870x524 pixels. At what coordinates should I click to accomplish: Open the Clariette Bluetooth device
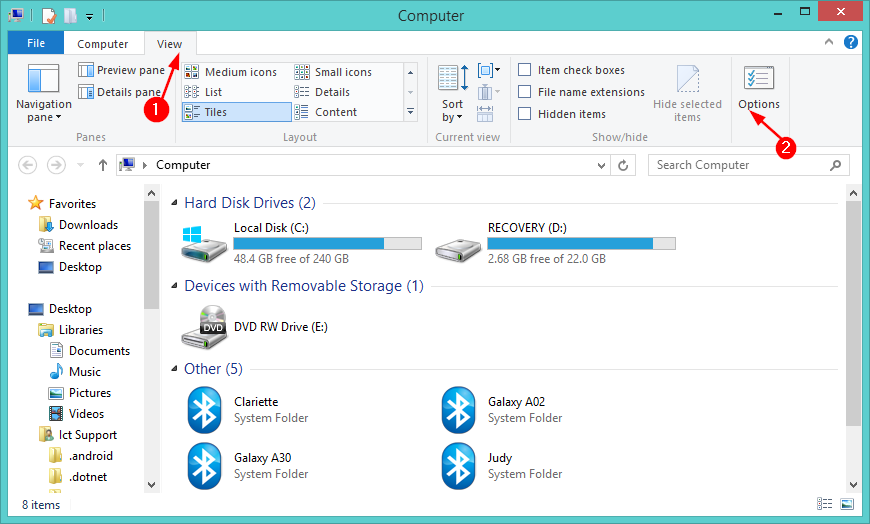(x=247, y=410)
